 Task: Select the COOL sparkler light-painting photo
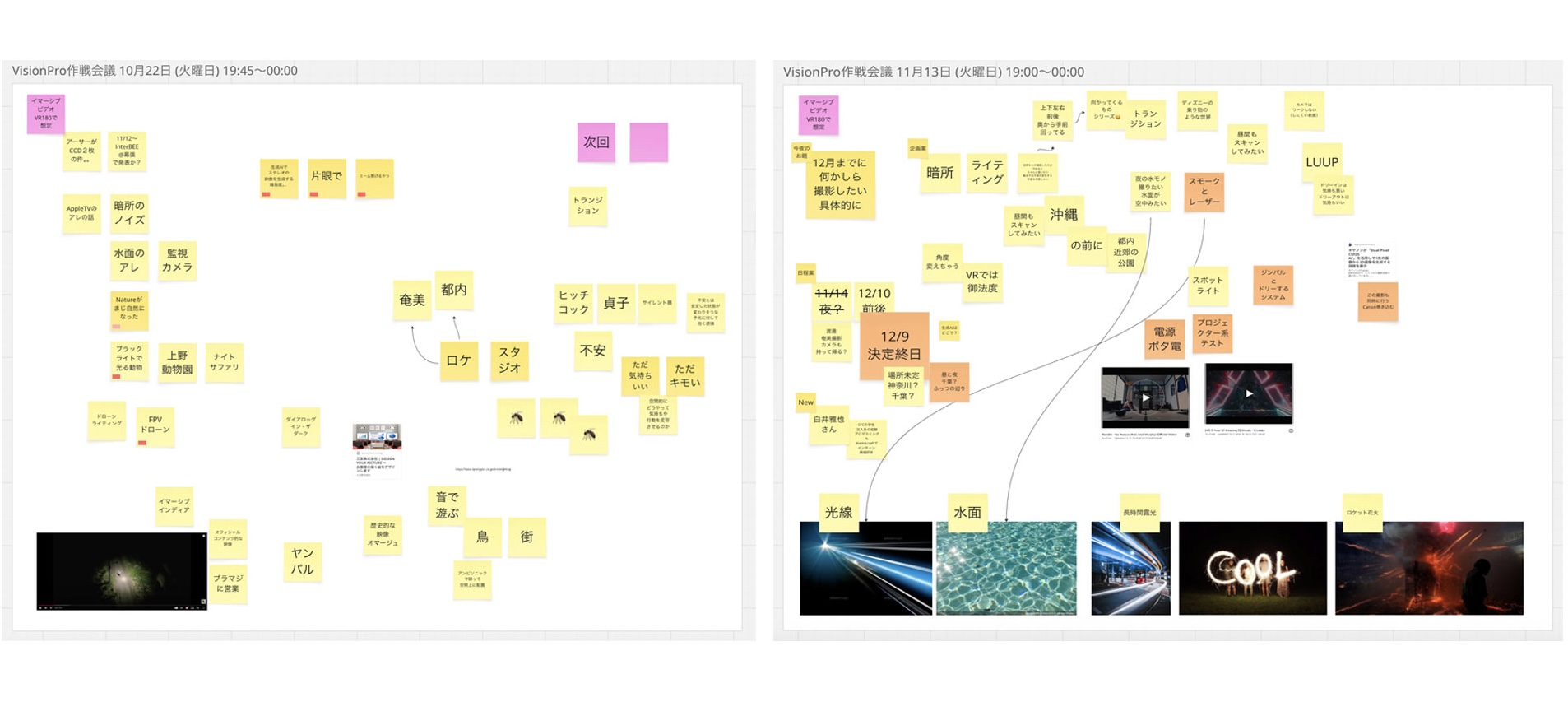point(1252,568)
